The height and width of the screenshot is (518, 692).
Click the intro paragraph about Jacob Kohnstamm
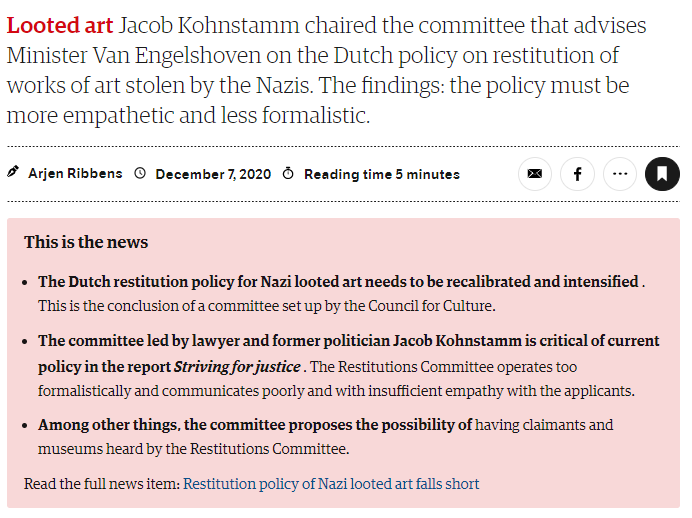[x=327, y=70]
